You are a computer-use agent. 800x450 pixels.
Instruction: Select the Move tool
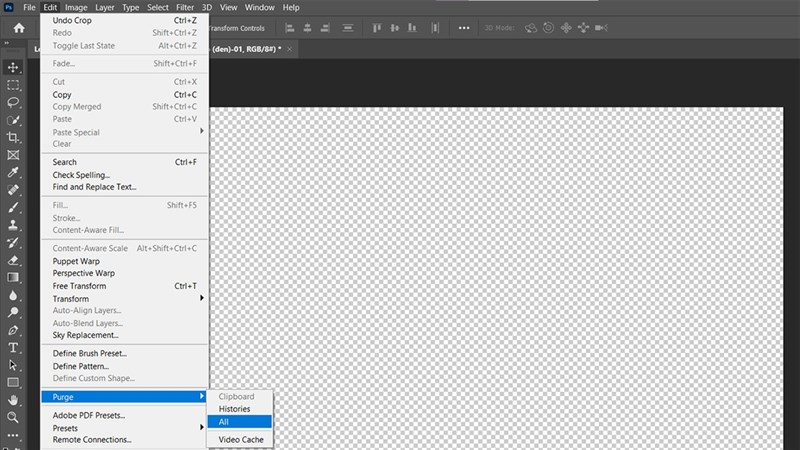point(13,67)
